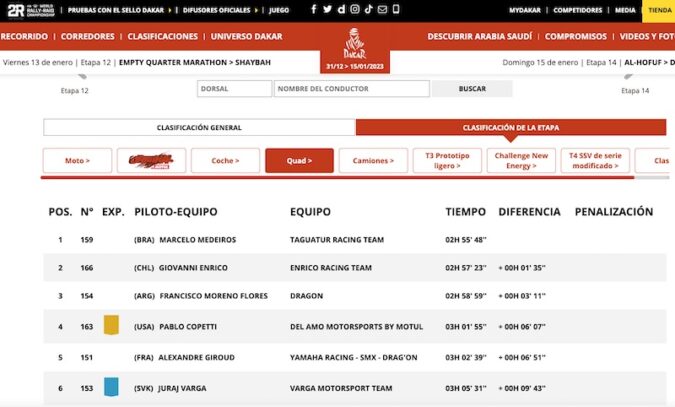Viewport: 675px width, 407px height.
Task: Click the Buscar button
Action: tap(472, 89)
